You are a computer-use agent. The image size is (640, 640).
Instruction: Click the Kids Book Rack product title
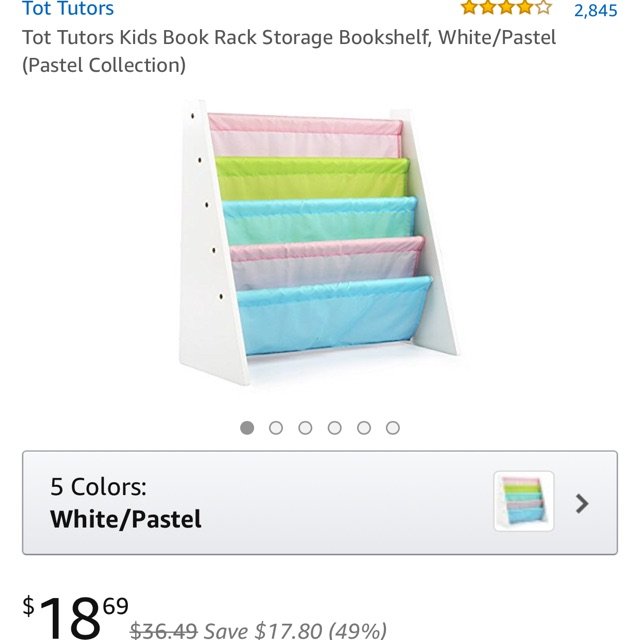point(288,38)
